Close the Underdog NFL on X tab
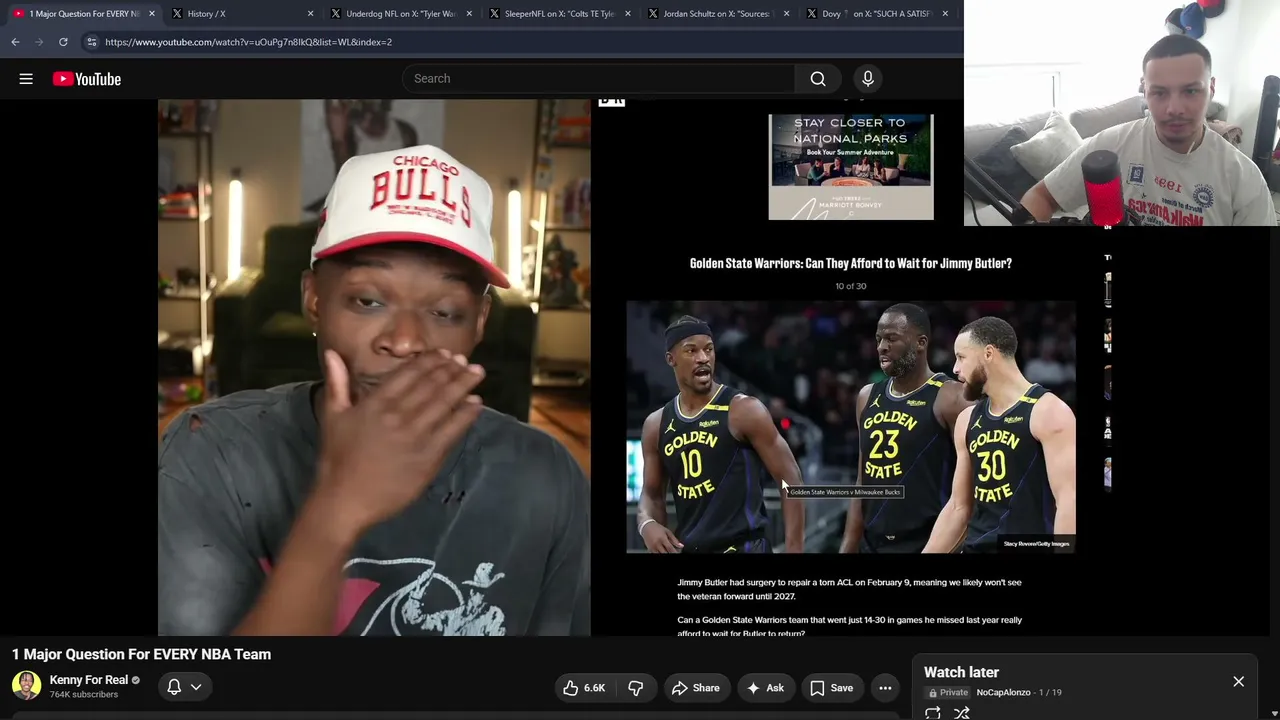Image resolution: width=1280 pixels, height=720 pixels. (469, 14)
